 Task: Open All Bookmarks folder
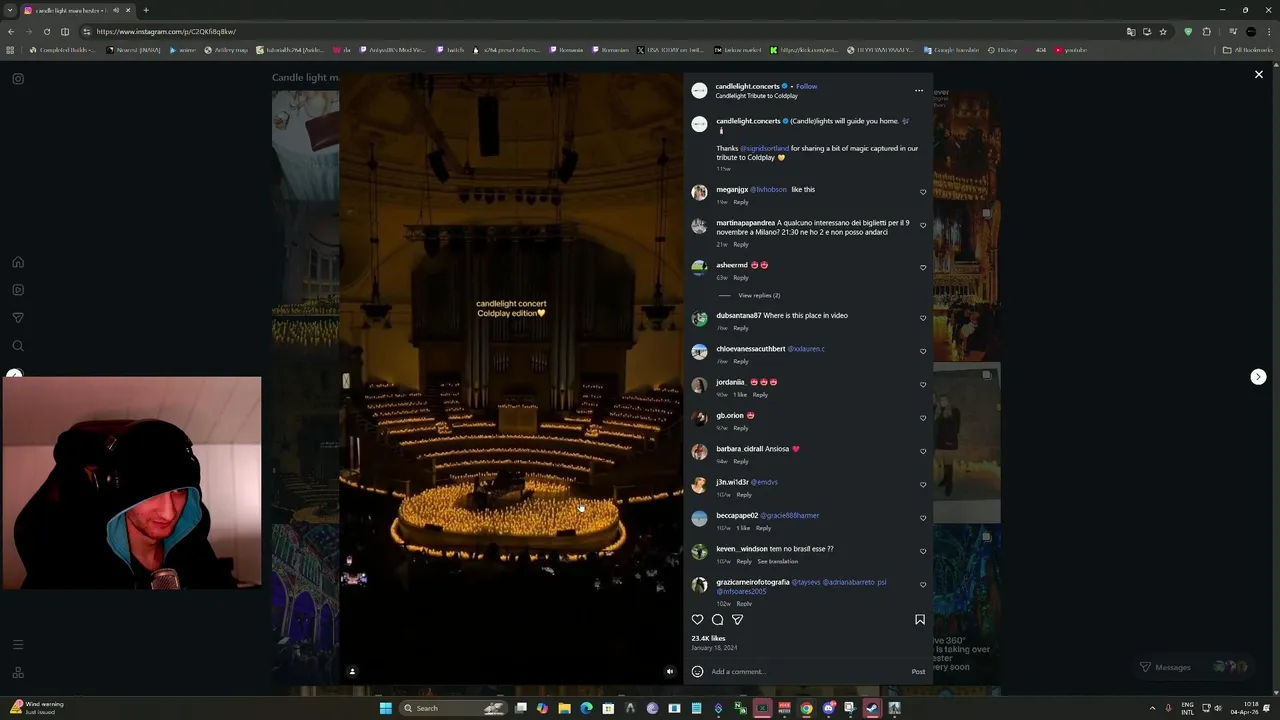pyautogui.click(x=1247, y=50)
